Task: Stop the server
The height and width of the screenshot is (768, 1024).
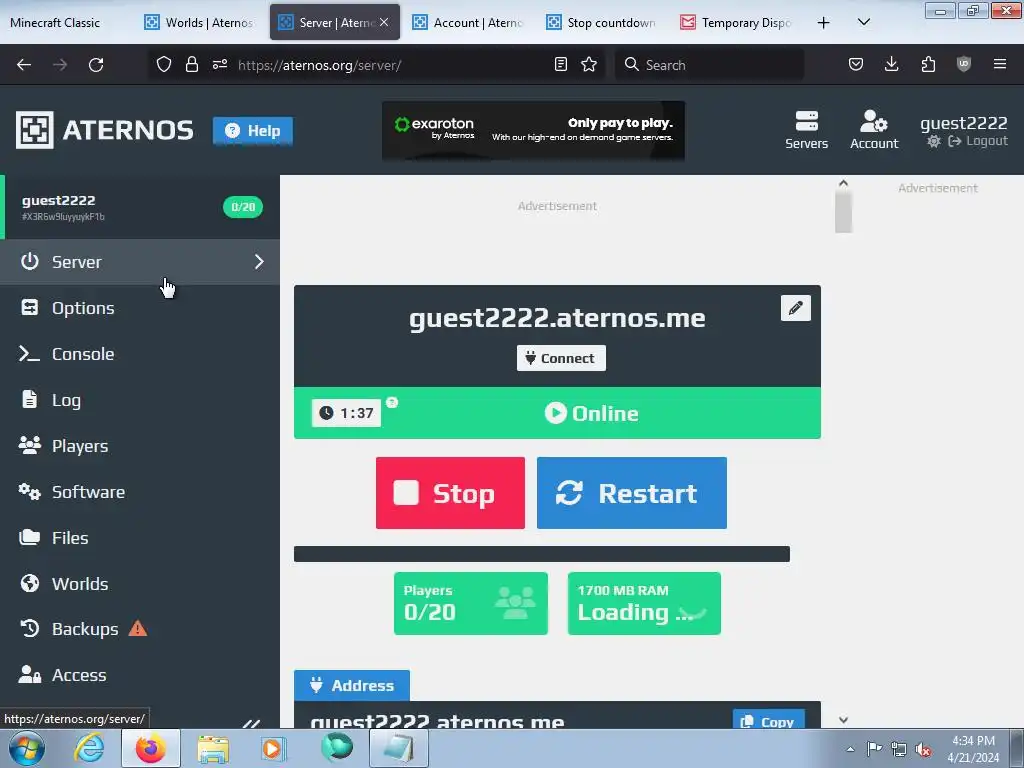Action: point(450,493)
